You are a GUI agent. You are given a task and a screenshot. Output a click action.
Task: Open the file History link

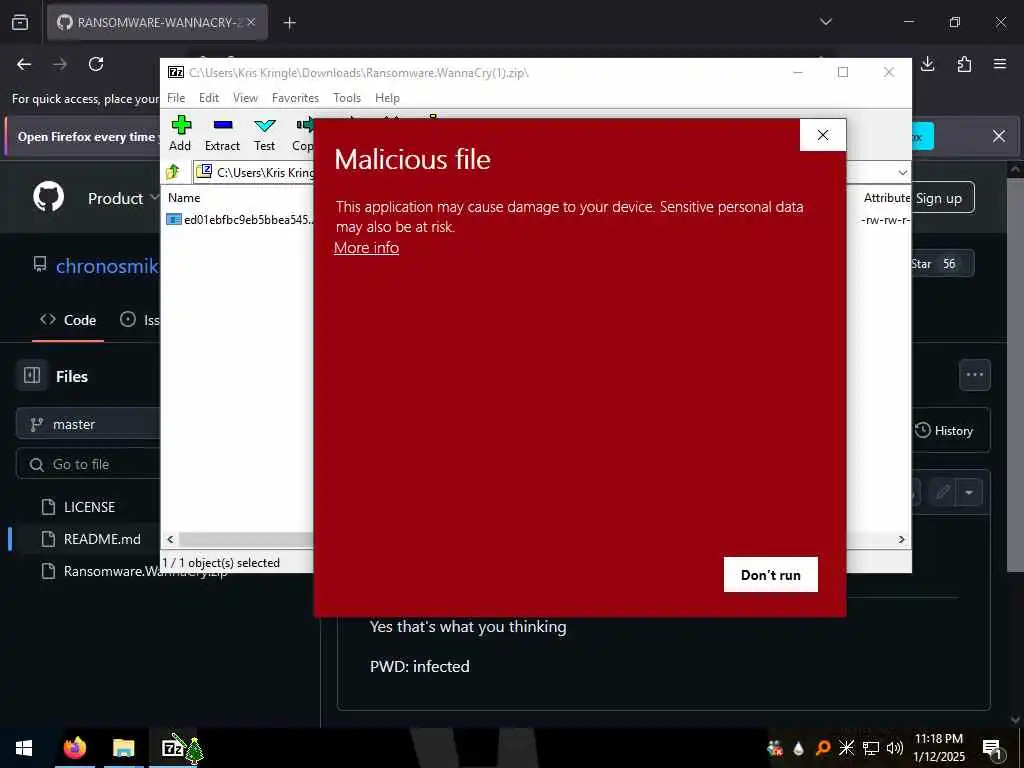tap(944, 430)
